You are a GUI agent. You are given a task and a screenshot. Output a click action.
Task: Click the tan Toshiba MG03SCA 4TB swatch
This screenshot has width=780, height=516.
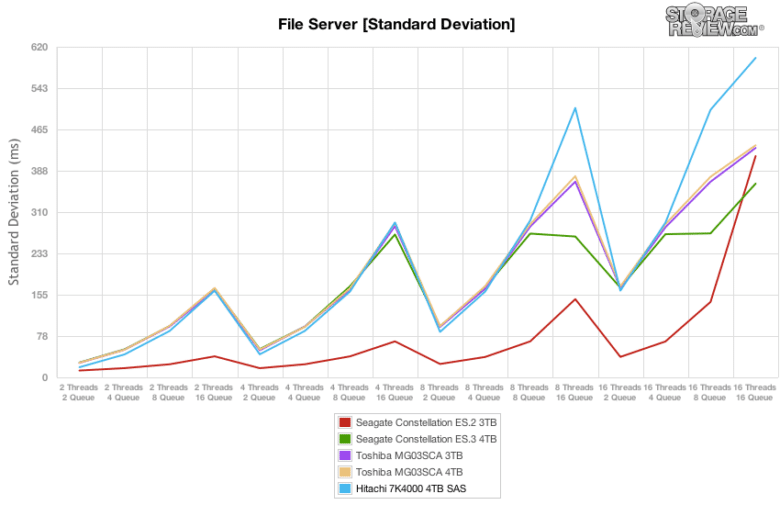[345, 472]
